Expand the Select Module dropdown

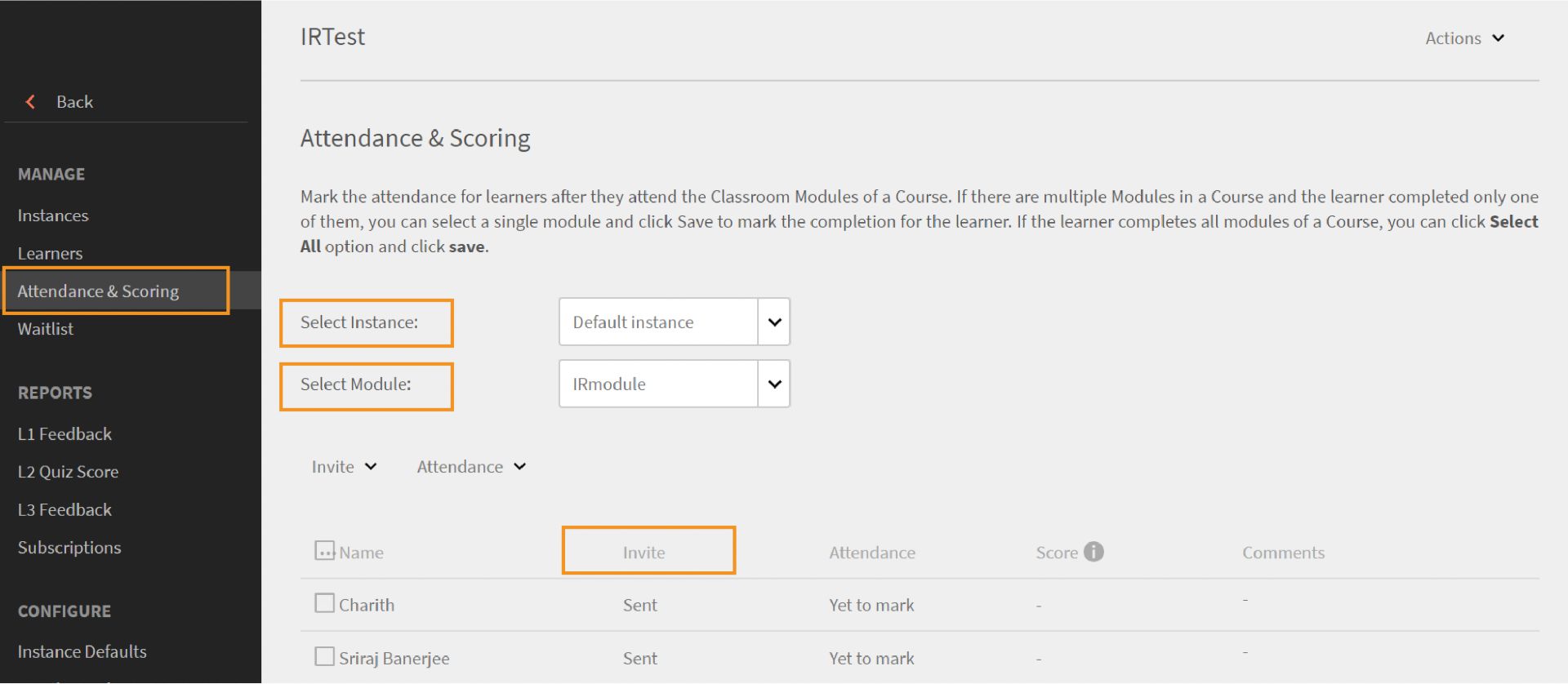773,384
